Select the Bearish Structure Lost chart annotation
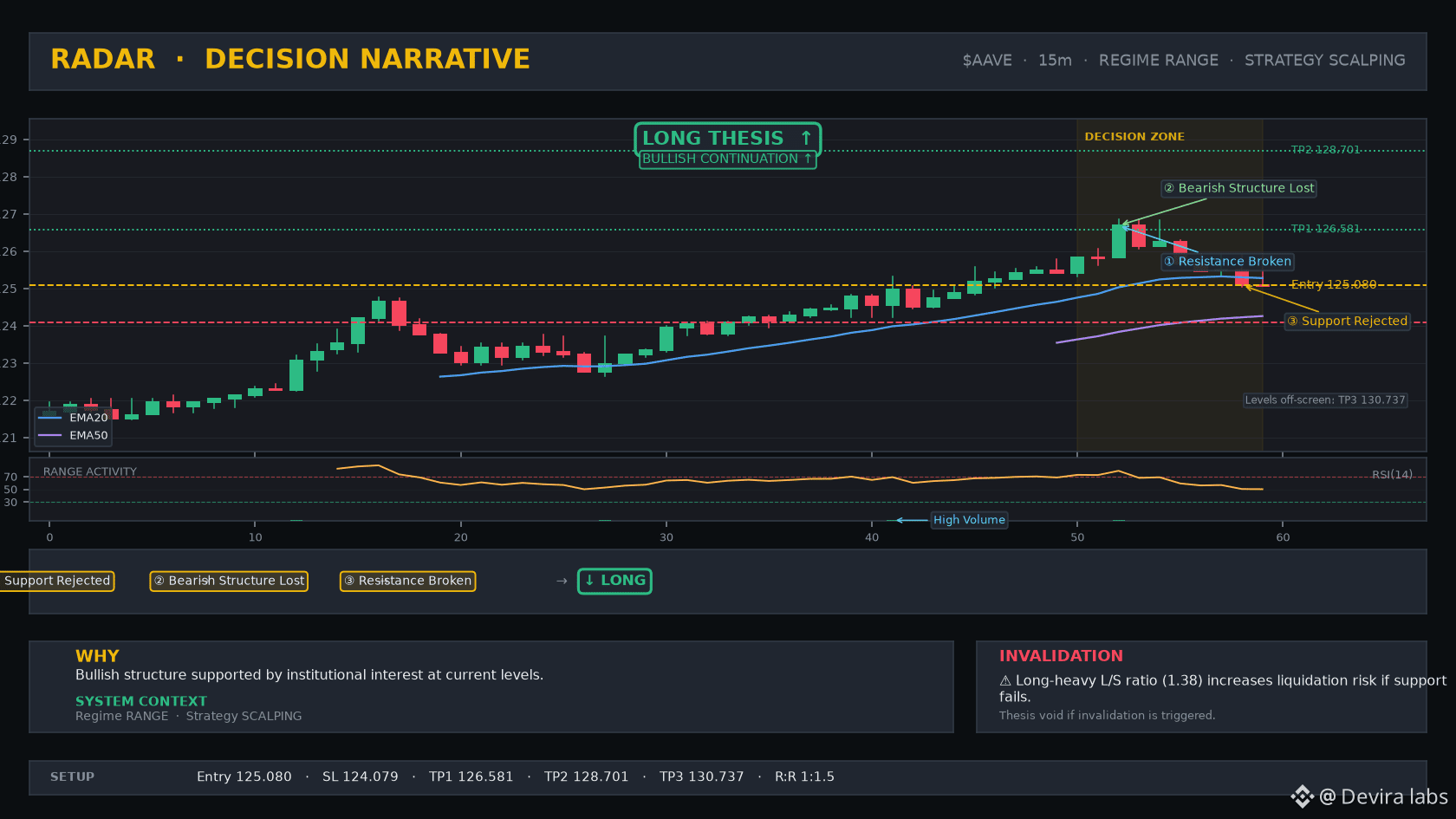The image size is (1456, 819). click(x=1238, y=188)
